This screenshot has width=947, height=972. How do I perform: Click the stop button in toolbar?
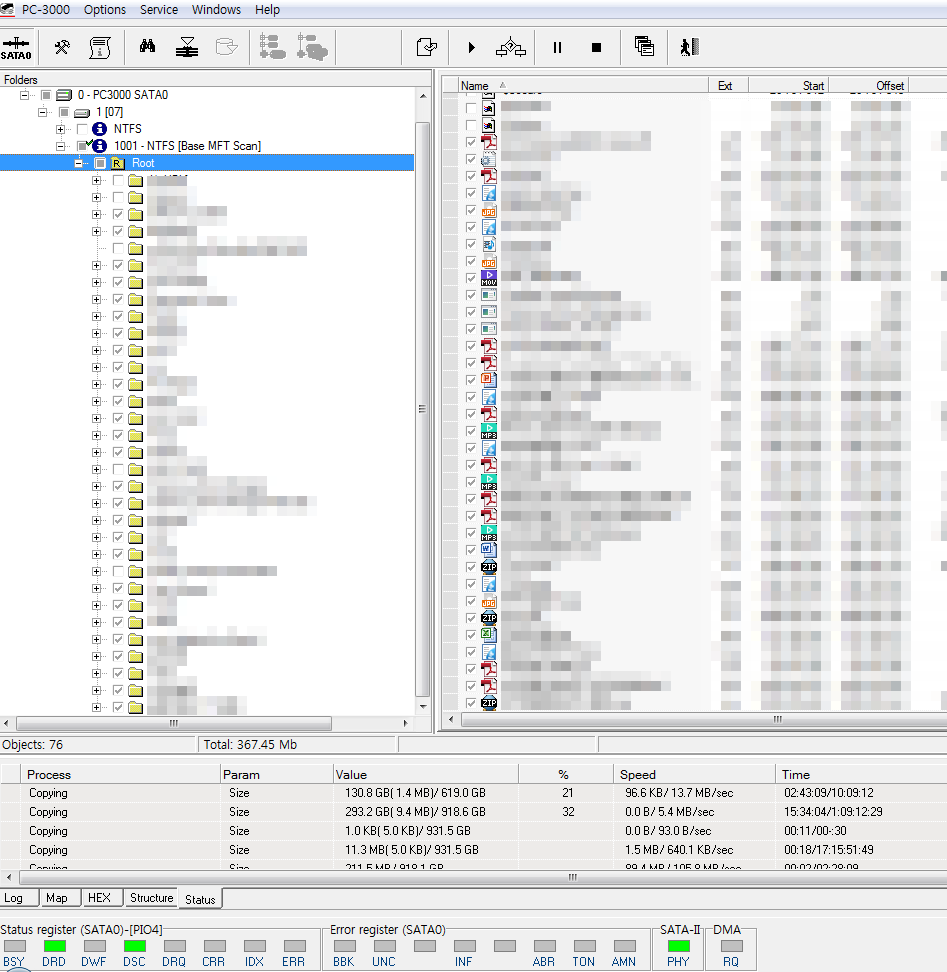pos(596,47)
